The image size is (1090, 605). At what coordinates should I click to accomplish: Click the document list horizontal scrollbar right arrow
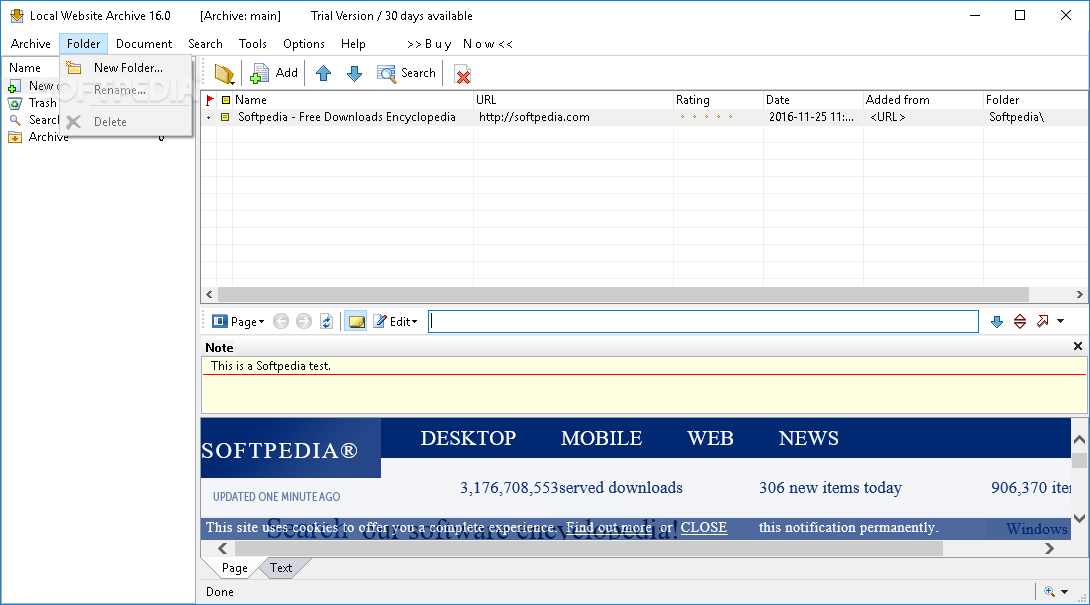coord(1080,294)
